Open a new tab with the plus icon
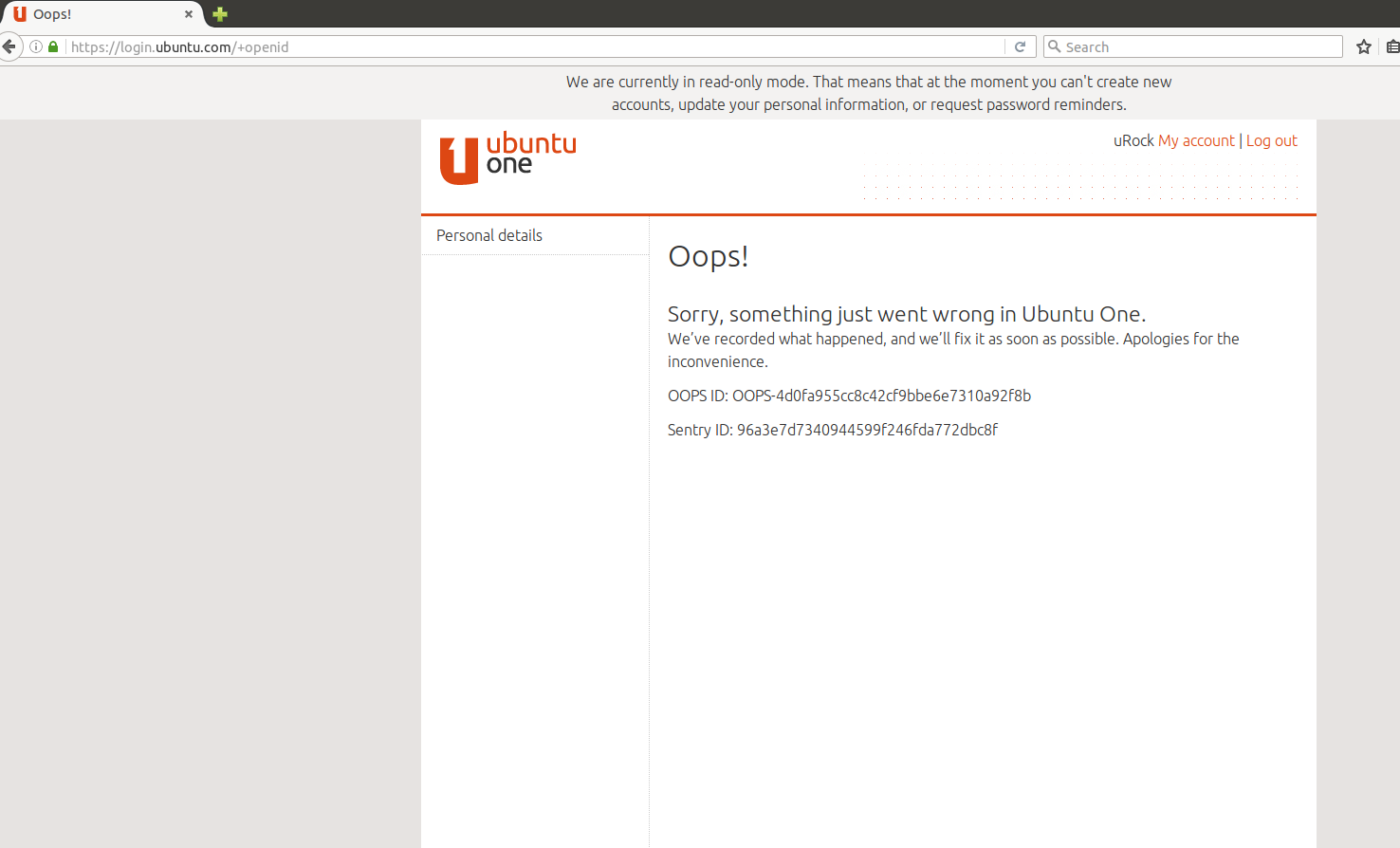This screenshot has height=848, width=1400. coord(220,14)
